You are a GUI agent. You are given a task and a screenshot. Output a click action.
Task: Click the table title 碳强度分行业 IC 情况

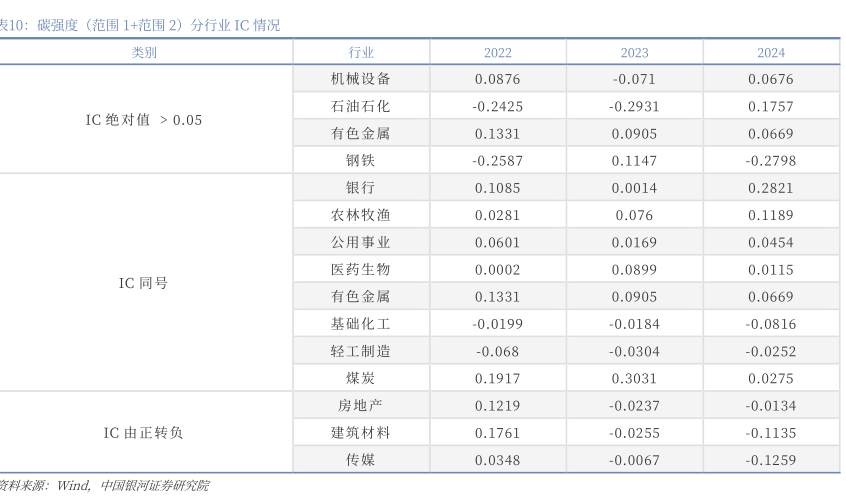coord(140,25)
